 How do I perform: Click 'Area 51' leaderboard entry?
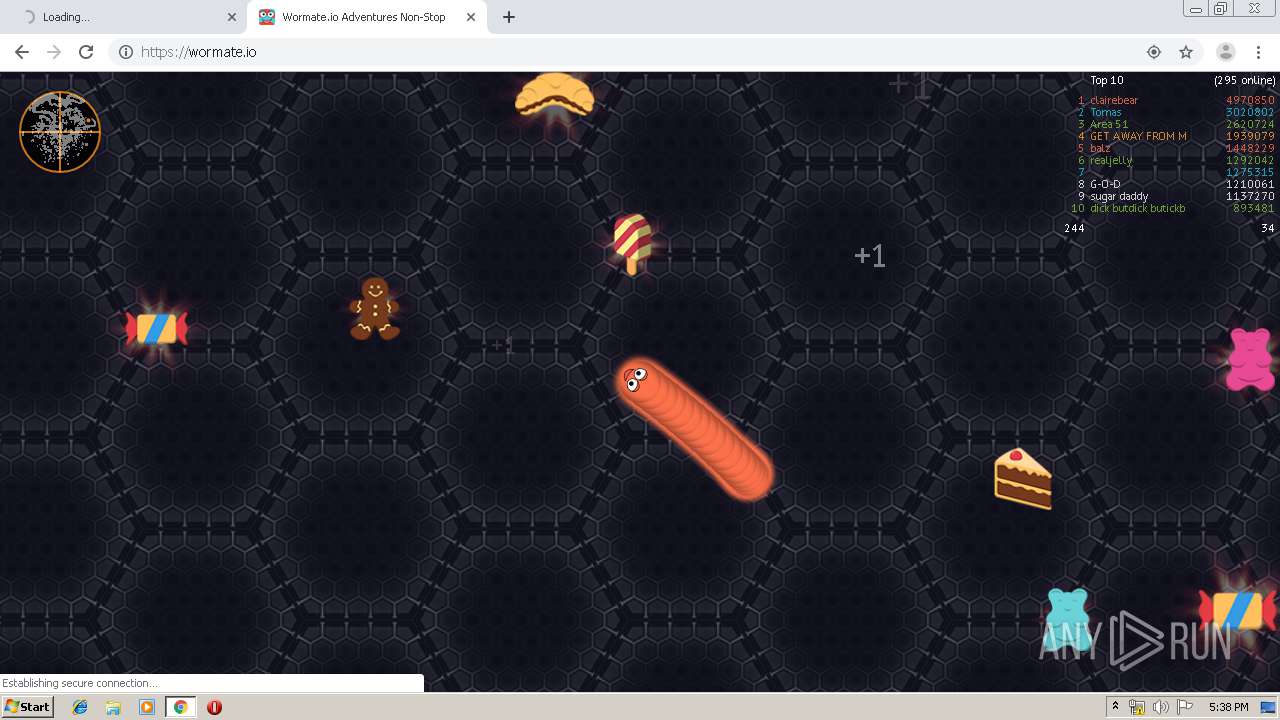[x=1109, y=124]
